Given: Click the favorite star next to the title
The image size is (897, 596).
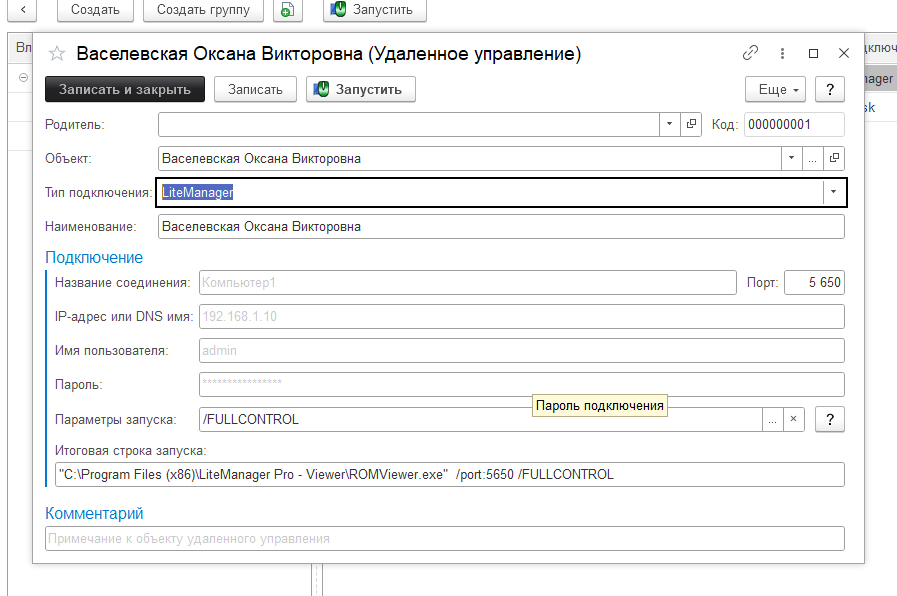Looking at the screenshot, I should 57,54.
